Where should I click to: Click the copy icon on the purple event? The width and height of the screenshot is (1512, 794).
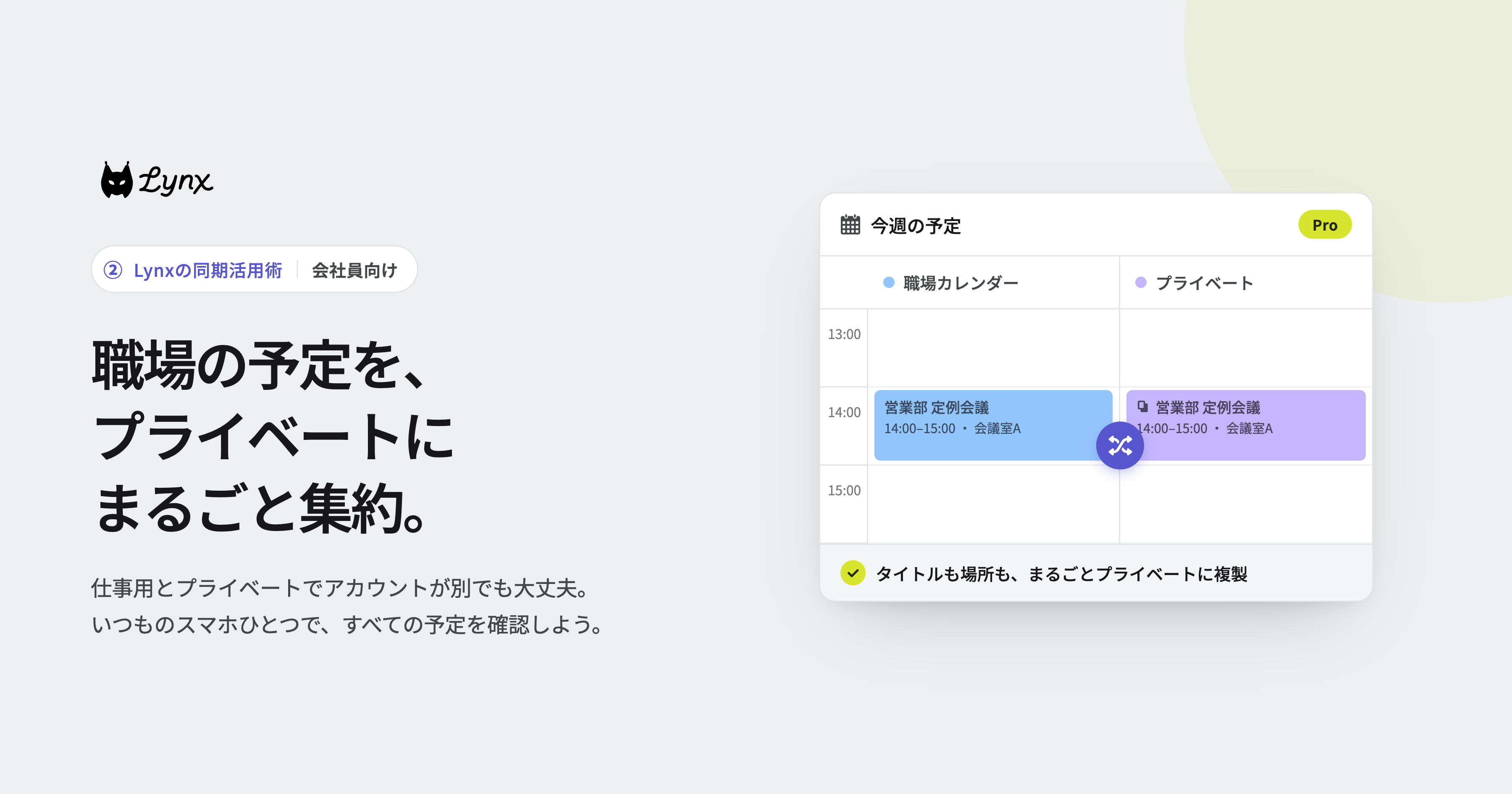(x=1142, y=406)
